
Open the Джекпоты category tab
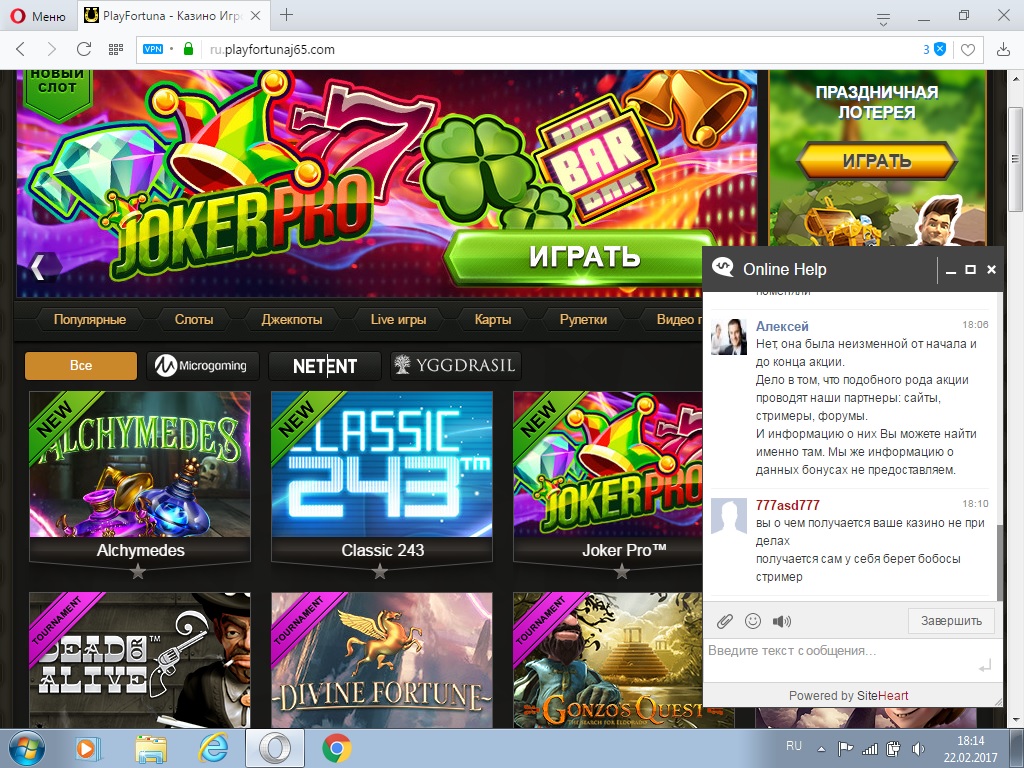(291, 319)
